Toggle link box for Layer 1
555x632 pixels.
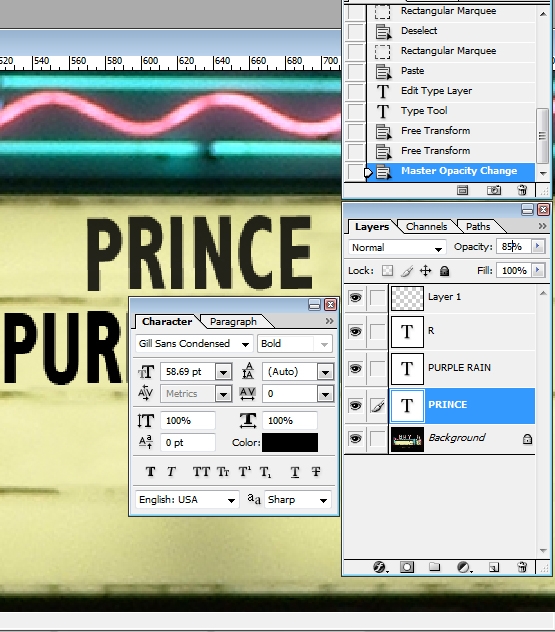pos(378,297)
